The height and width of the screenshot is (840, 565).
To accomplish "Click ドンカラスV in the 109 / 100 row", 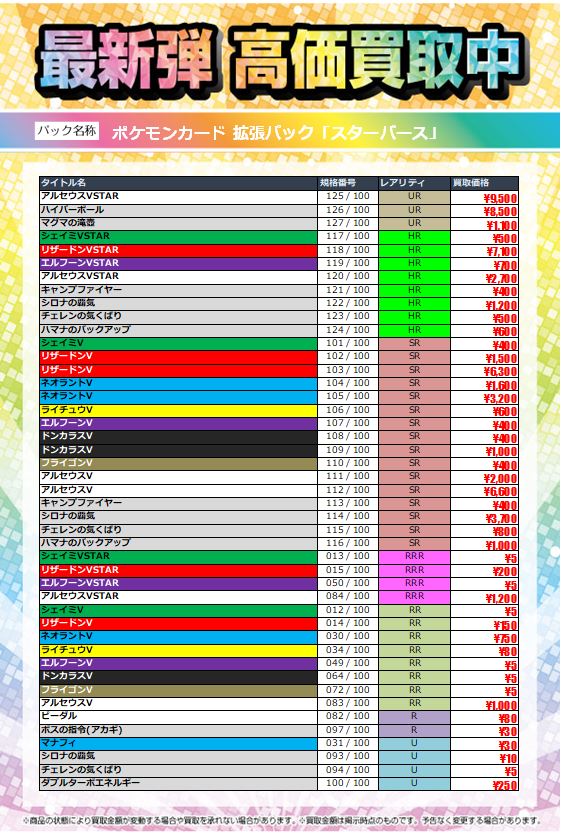I will (67, 449).
